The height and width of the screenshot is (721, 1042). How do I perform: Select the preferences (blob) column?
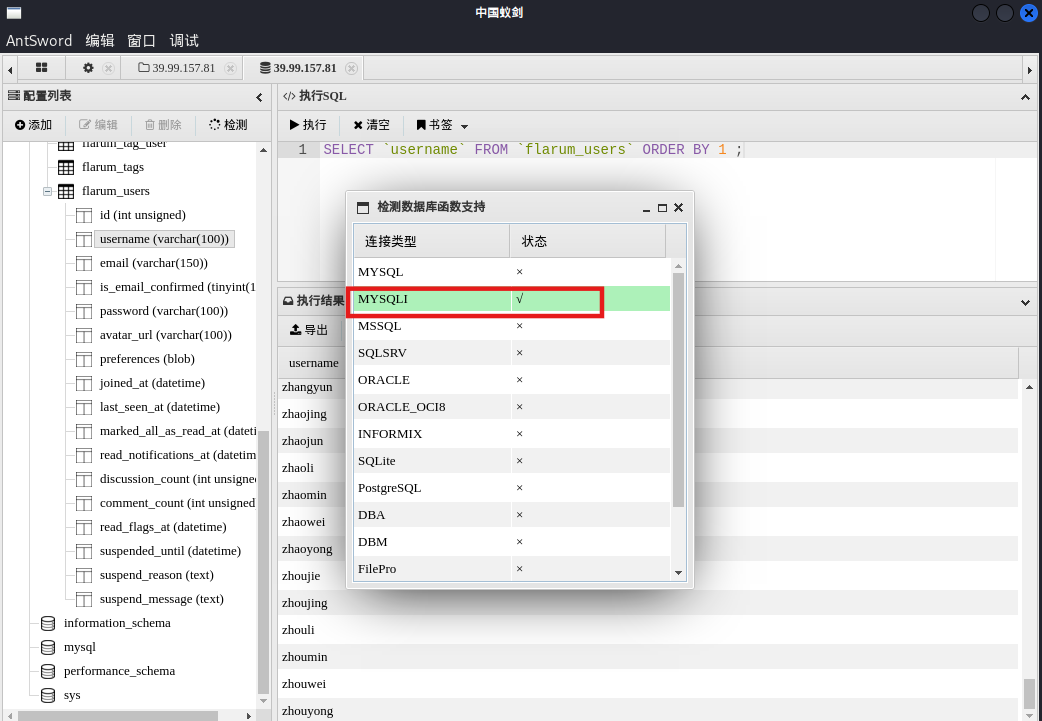[x=147, y=358]
